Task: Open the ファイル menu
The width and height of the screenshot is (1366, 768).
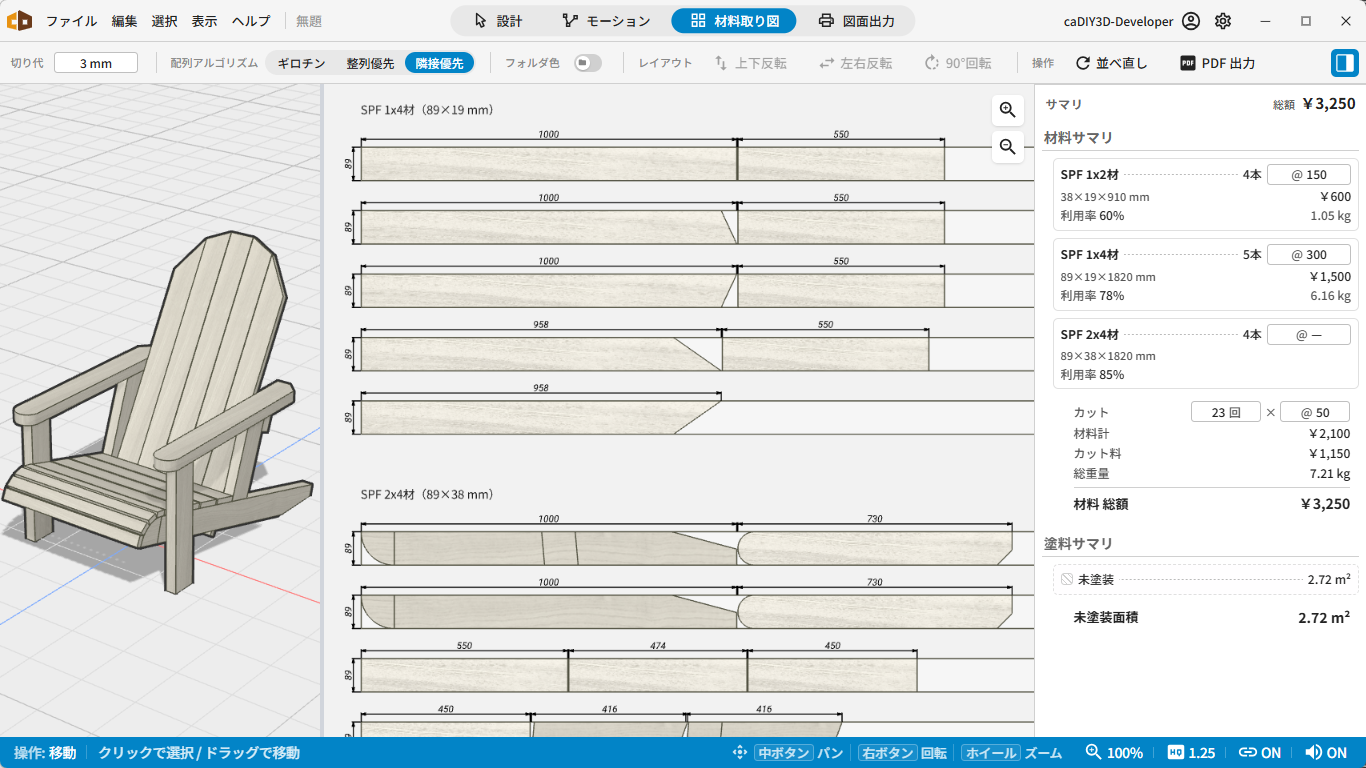Action: coord(72,21)
